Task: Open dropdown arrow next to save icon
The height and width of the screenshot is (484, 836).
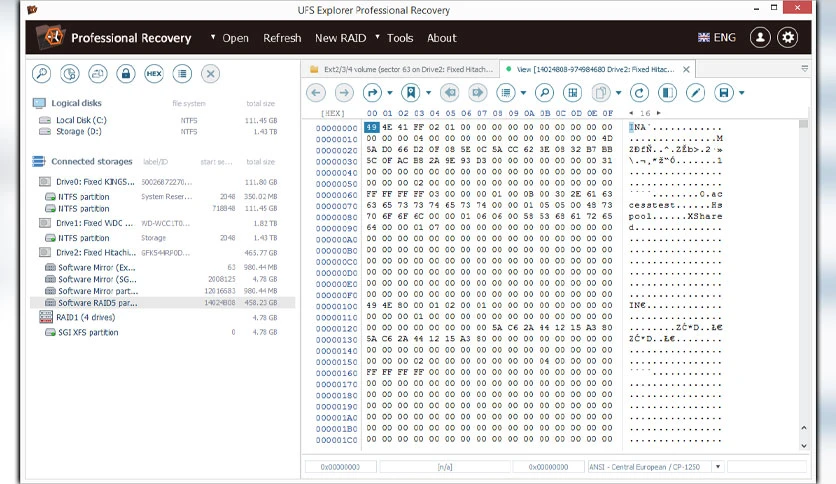Action: pyautogui.click(x=742, y=93)
